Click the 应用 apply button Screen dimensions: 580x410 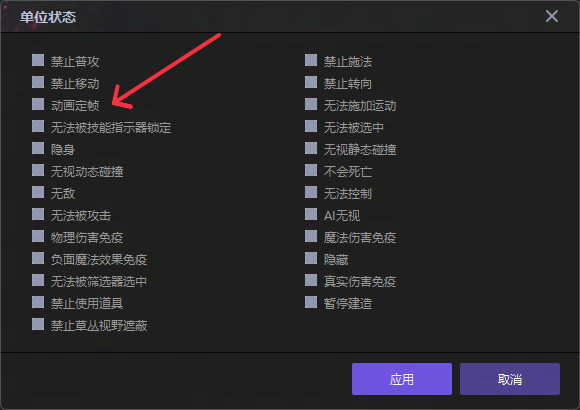pos(402,379)
